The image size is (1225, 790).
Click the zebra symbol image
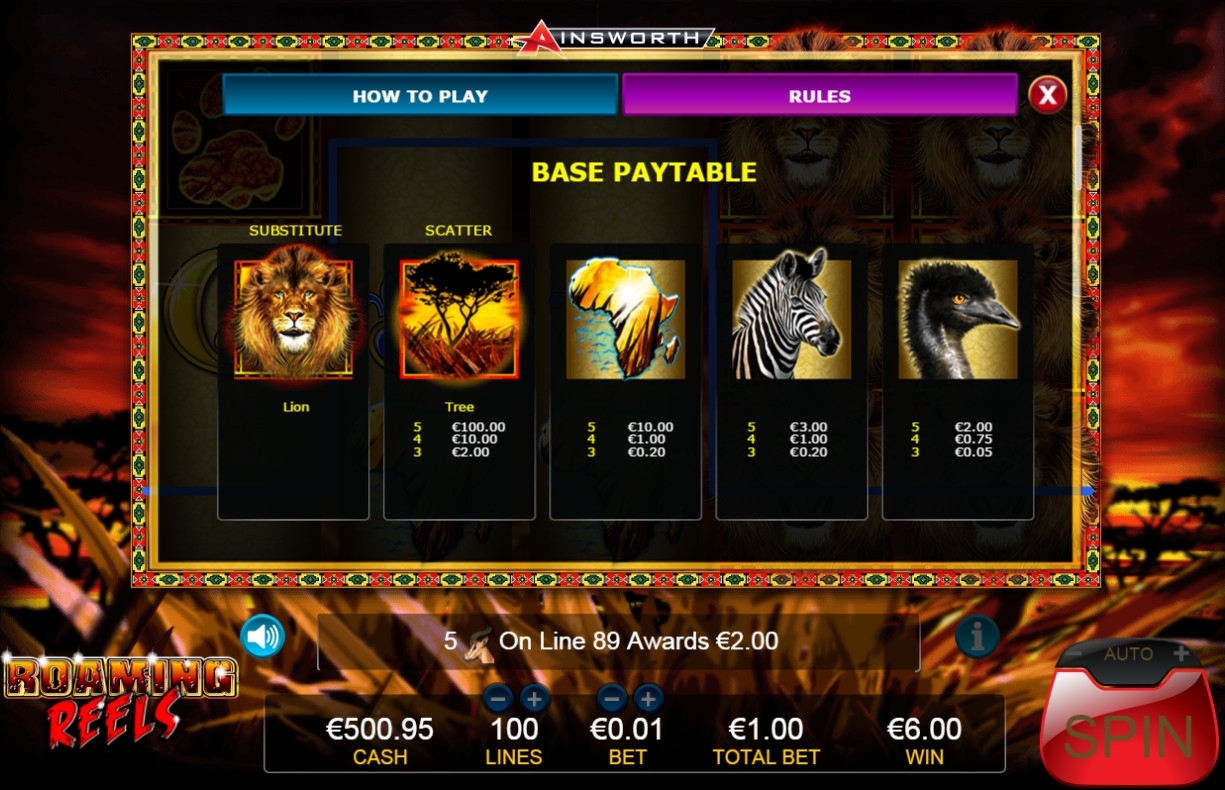pos(791,319)
